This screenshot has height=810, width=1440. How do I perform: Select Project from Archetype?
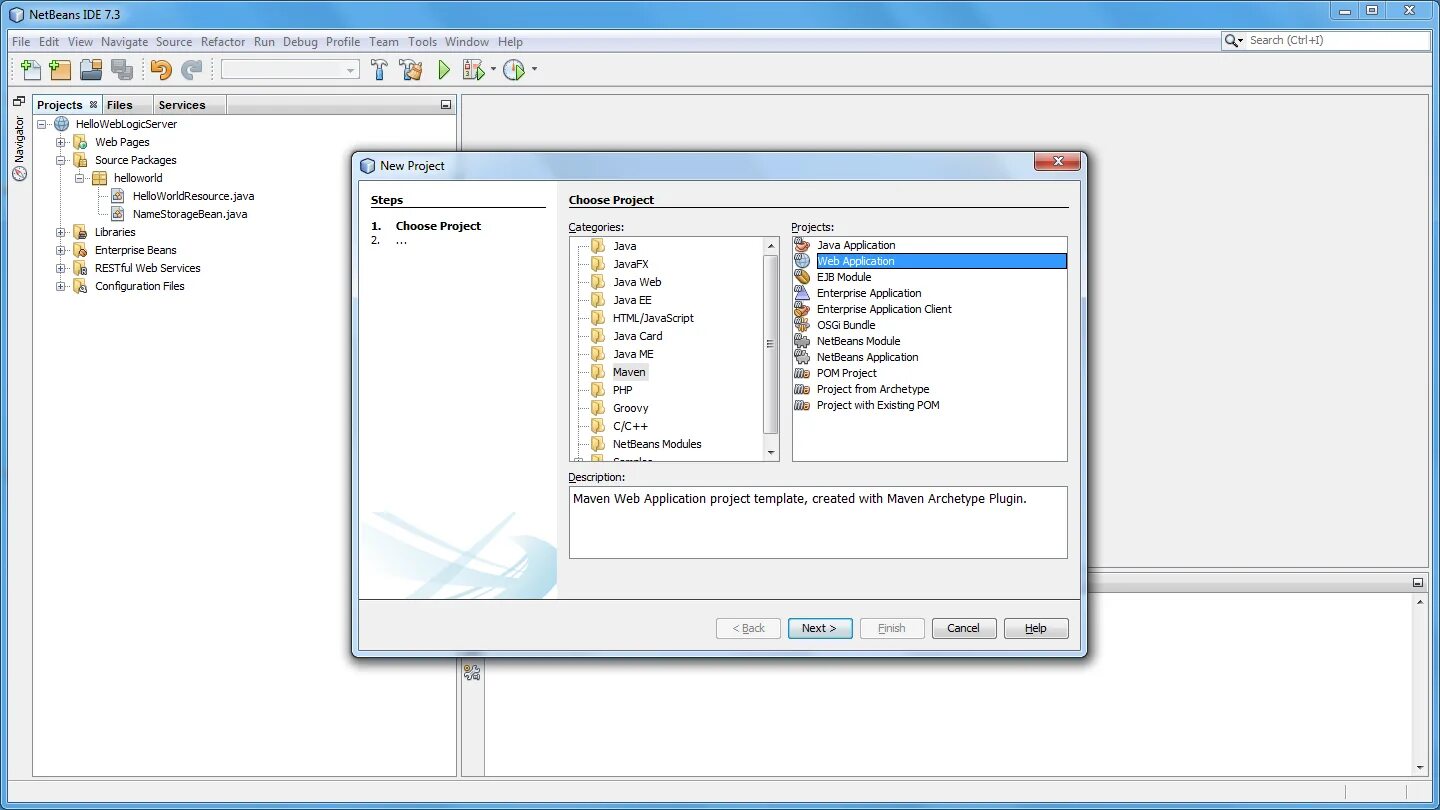pos(873,389)
